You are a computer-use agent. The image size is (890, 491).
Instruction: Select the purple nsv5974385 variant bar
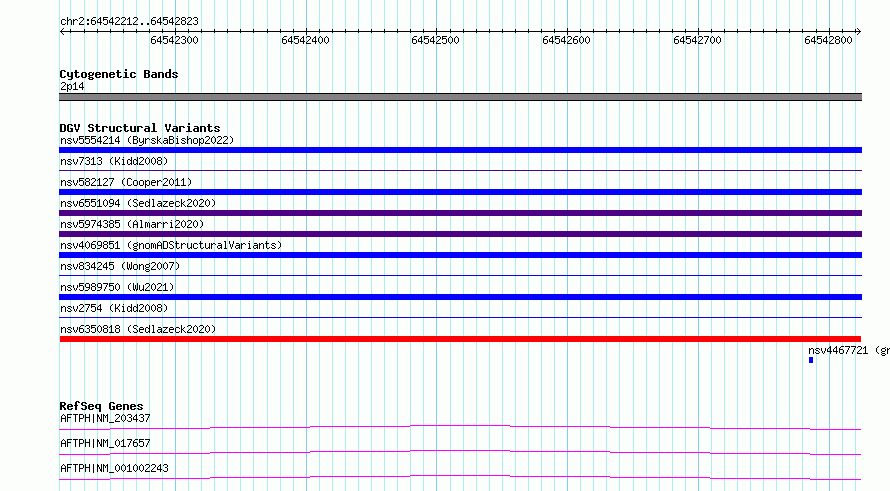(x=460, y=234)
